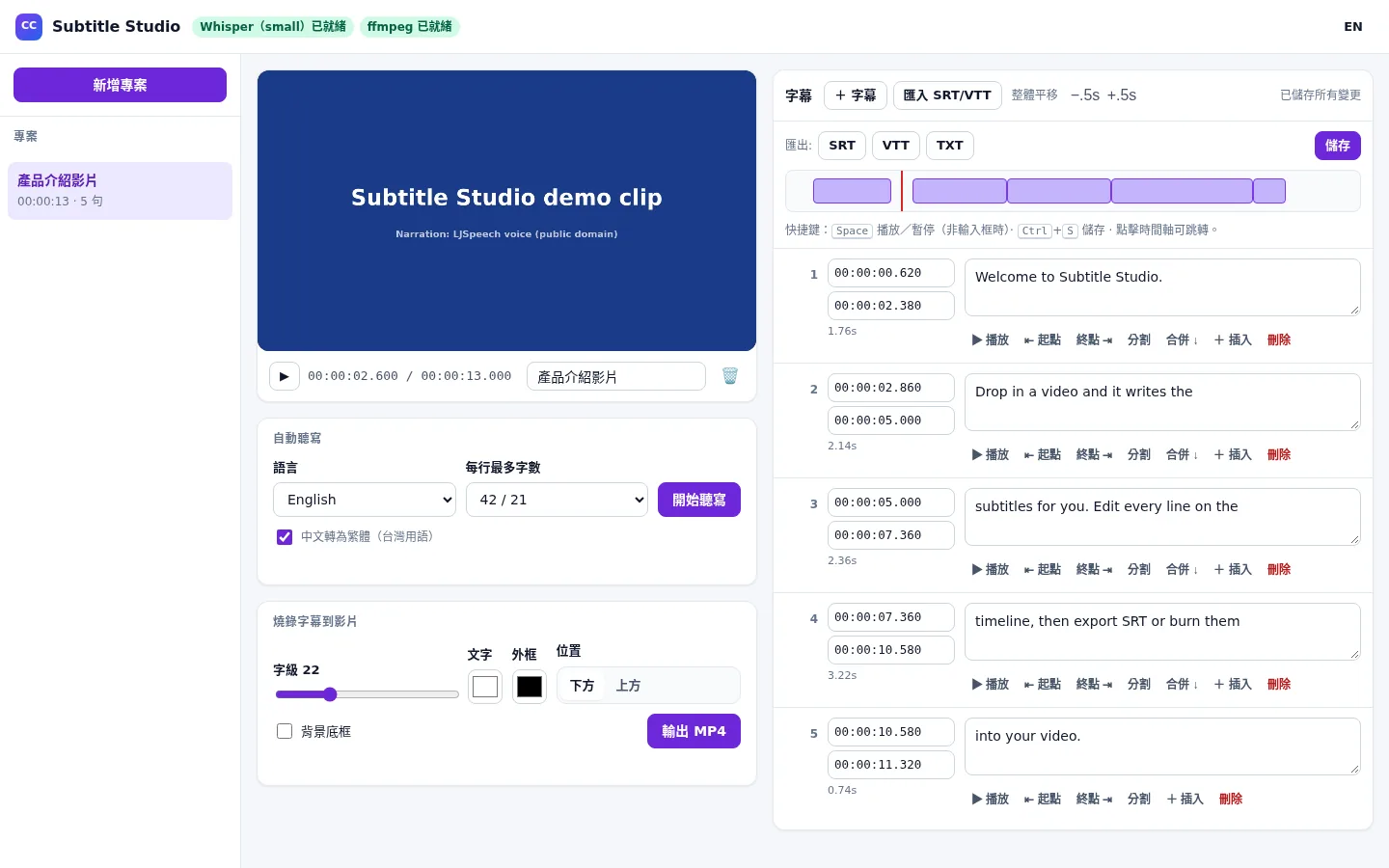This screenshot has width=1389, height=868.
Task: Click 匯入 SRT/VTT import button
Action: click(947, 95)
